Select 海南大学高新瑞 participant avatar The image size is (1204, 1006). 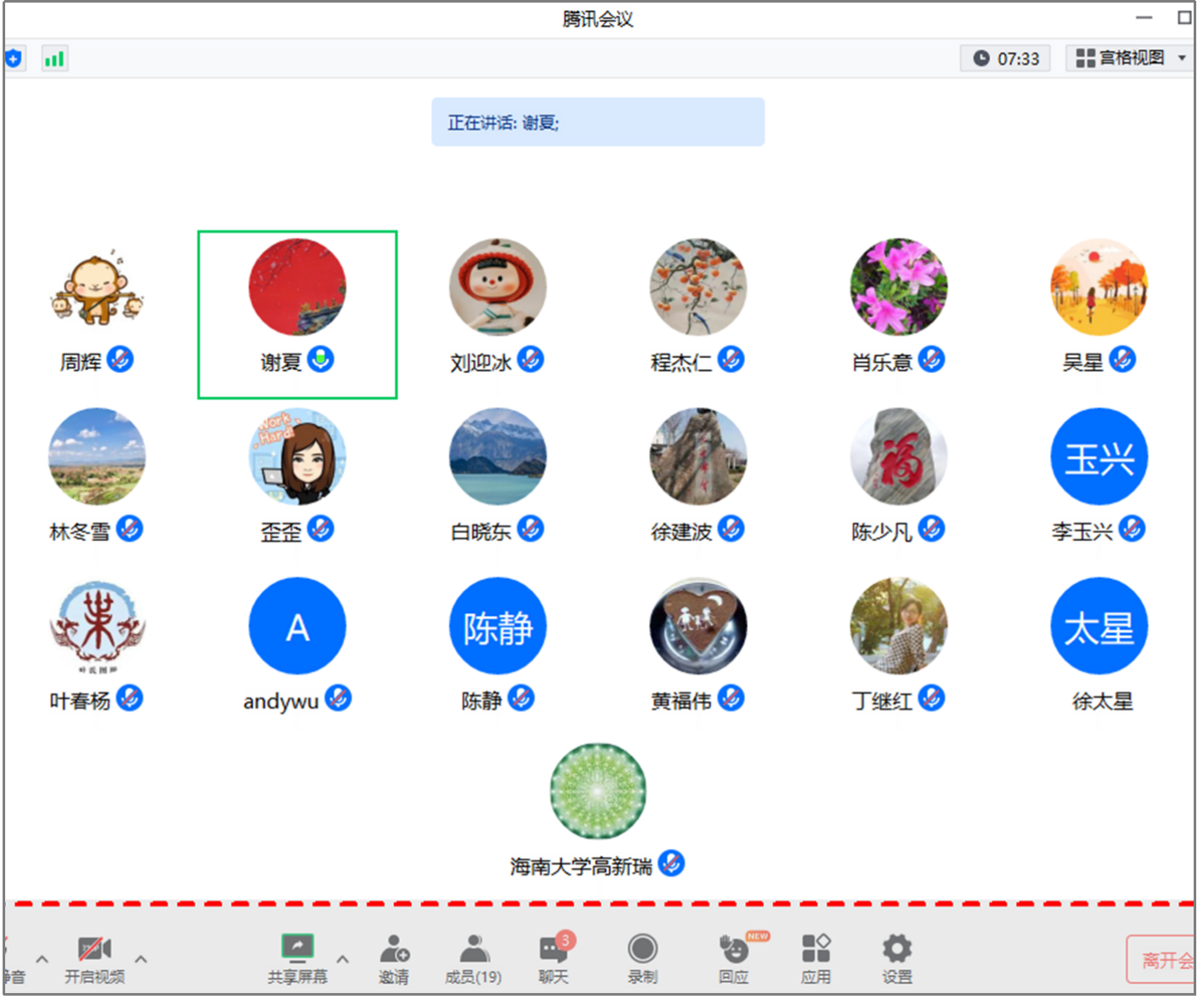click(x=598, y=791)
